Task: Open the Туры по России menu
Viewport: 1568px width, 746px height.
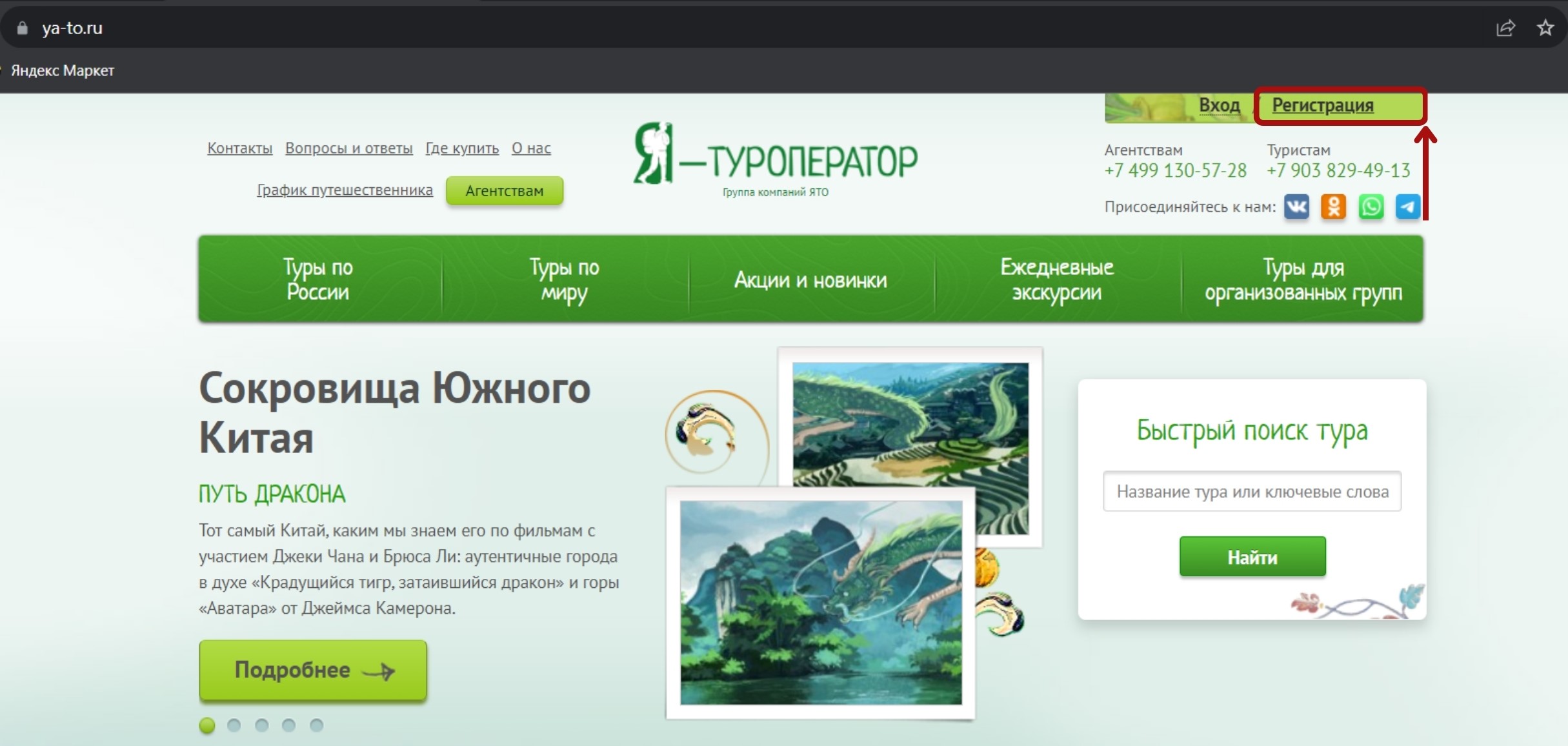Action: coord(318,279)
